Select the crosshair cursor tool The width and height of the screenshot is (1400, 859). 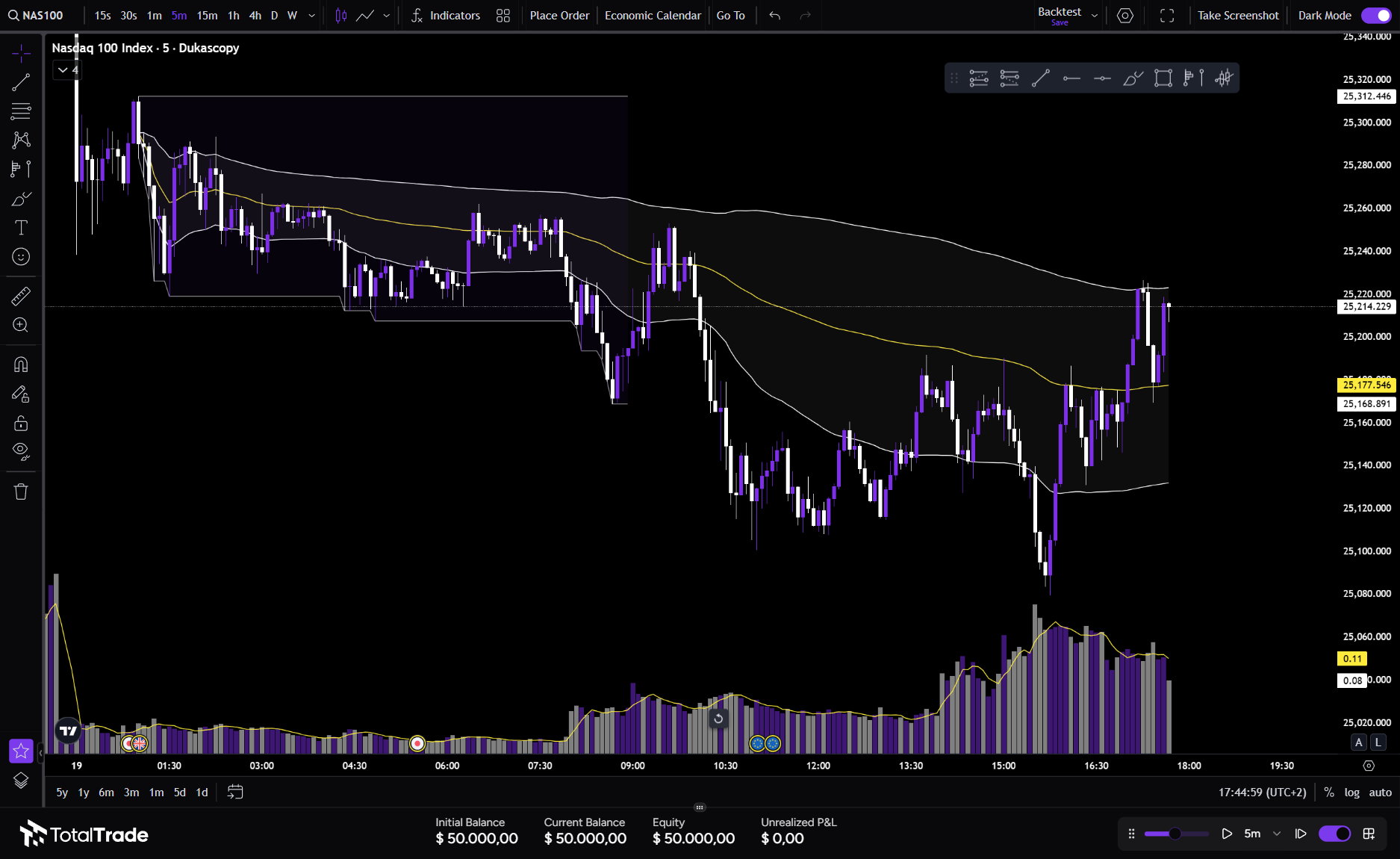pos(21,53)
